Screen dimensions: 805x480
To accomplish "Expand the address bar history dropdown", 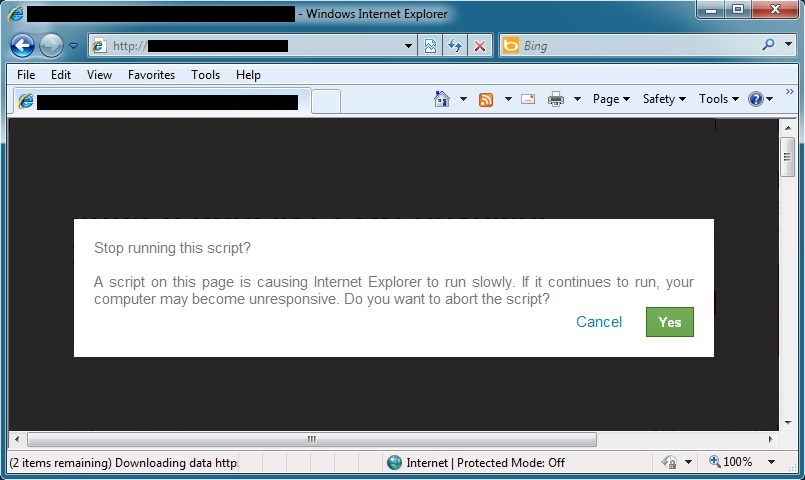I will [408, 46].
